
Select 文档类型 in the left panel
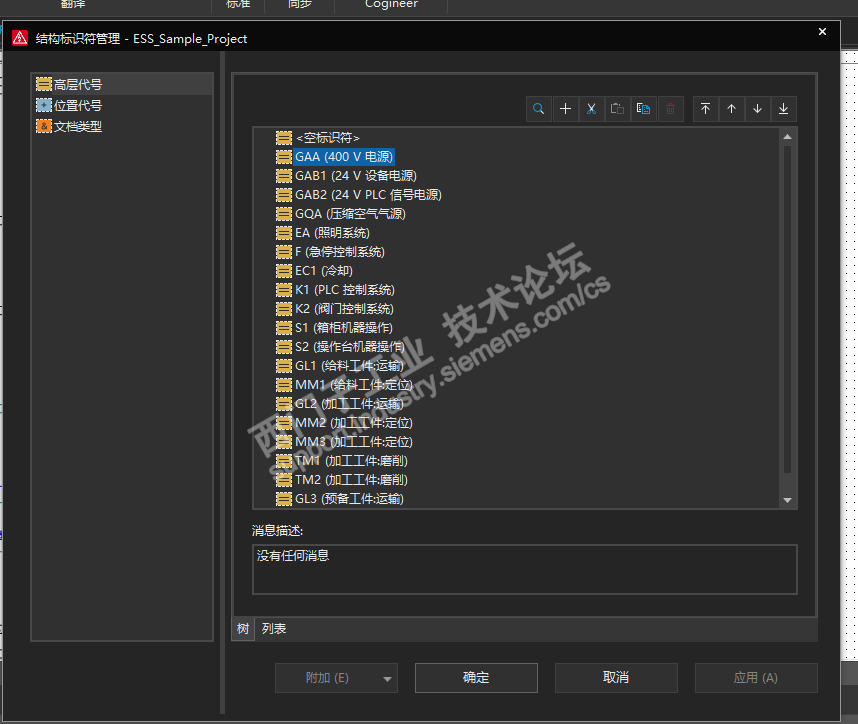pyautogui.click(x=77, y=126)
